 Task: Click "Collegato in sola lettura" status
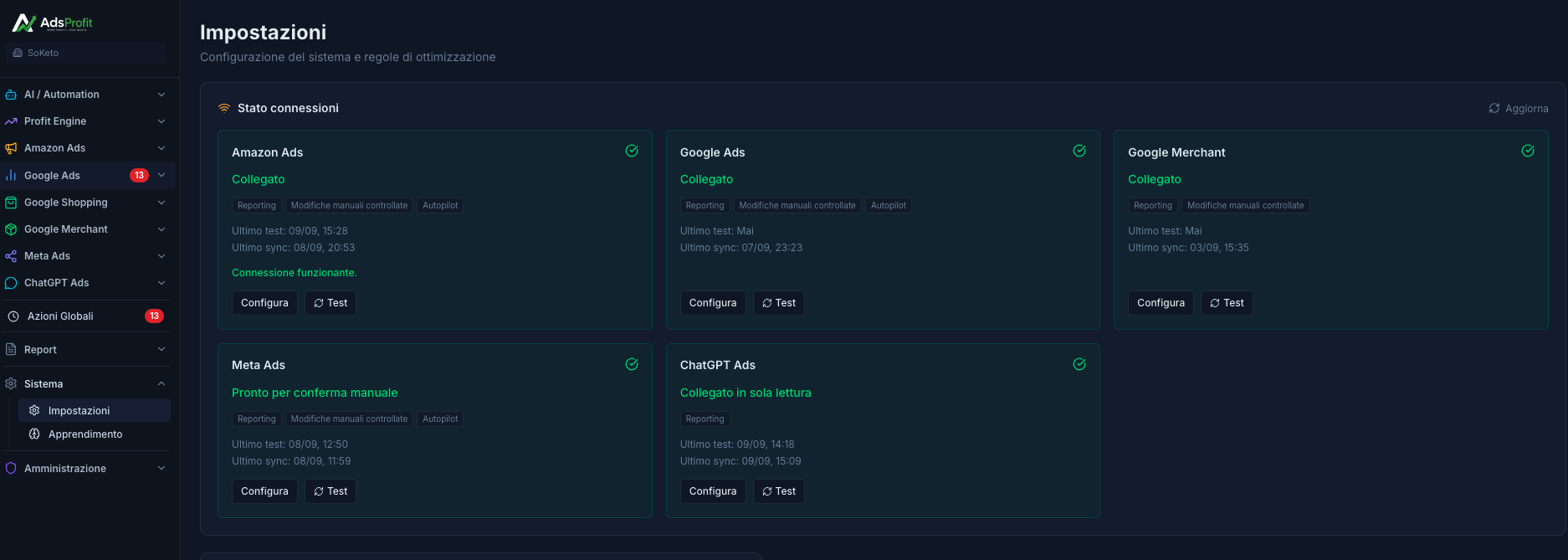pos(746,393)
